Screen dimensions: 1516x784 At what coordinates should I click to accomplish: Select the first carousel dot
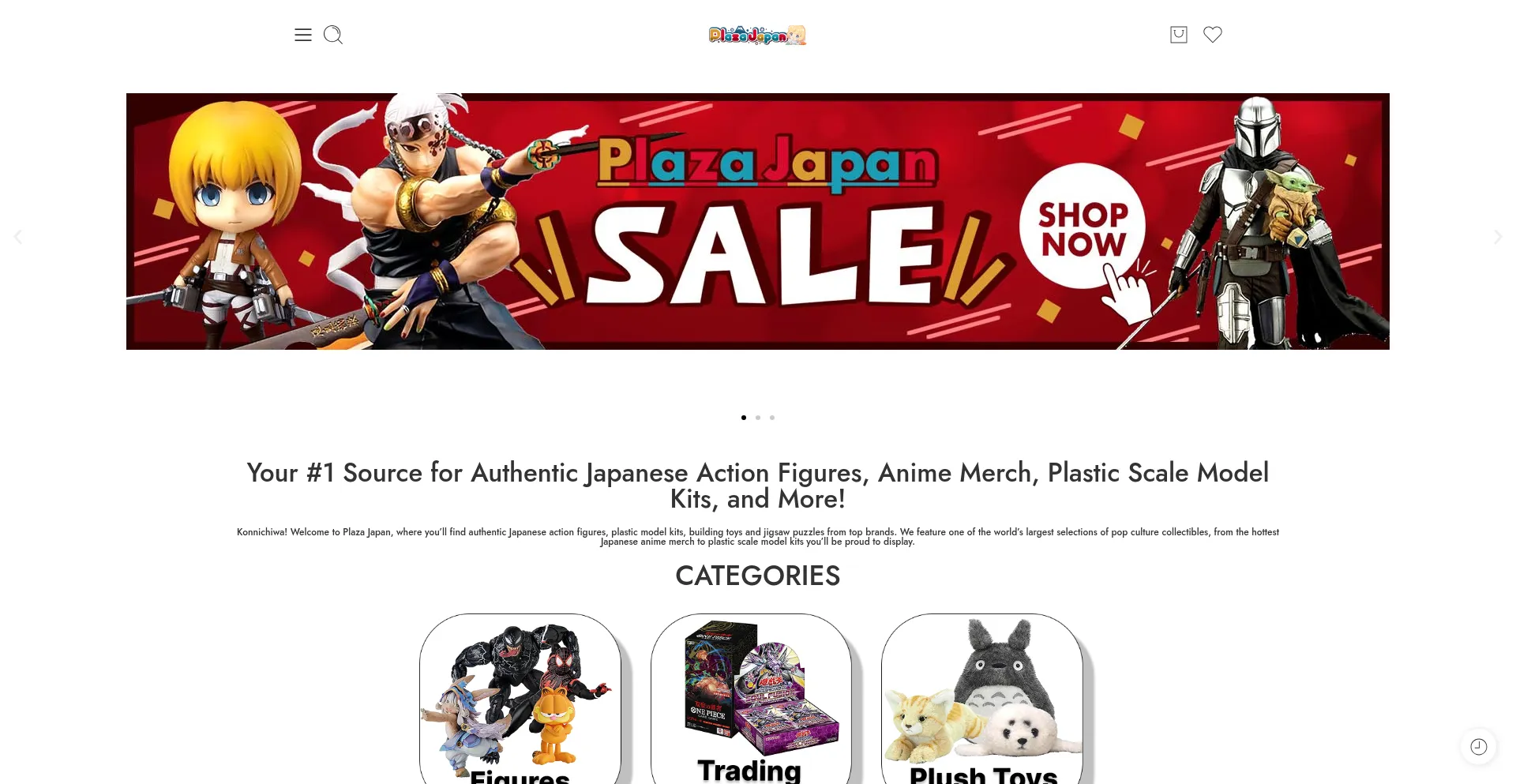click(744, 418)
